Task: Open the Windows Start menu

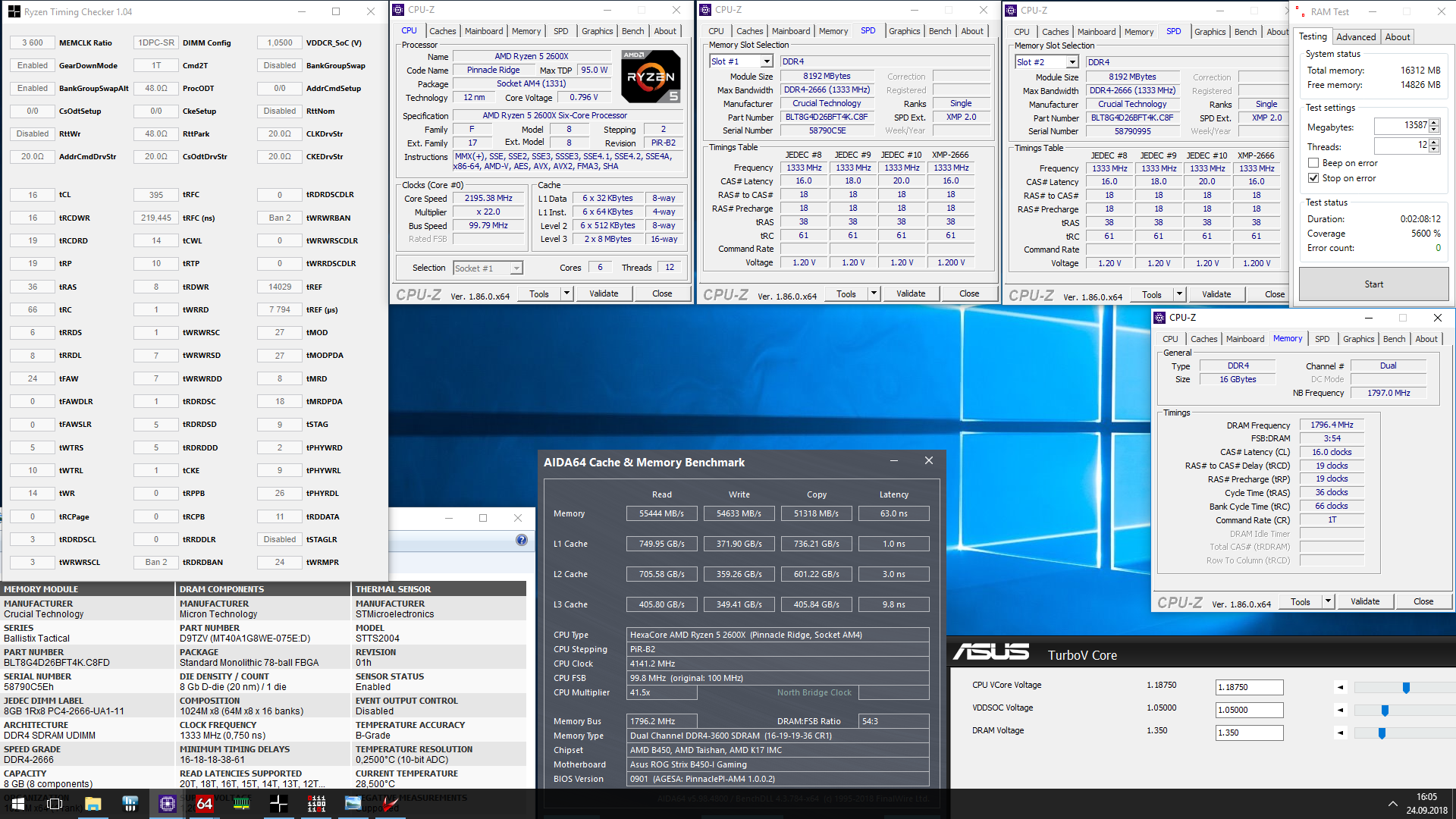Action: (x=18, y=804)
